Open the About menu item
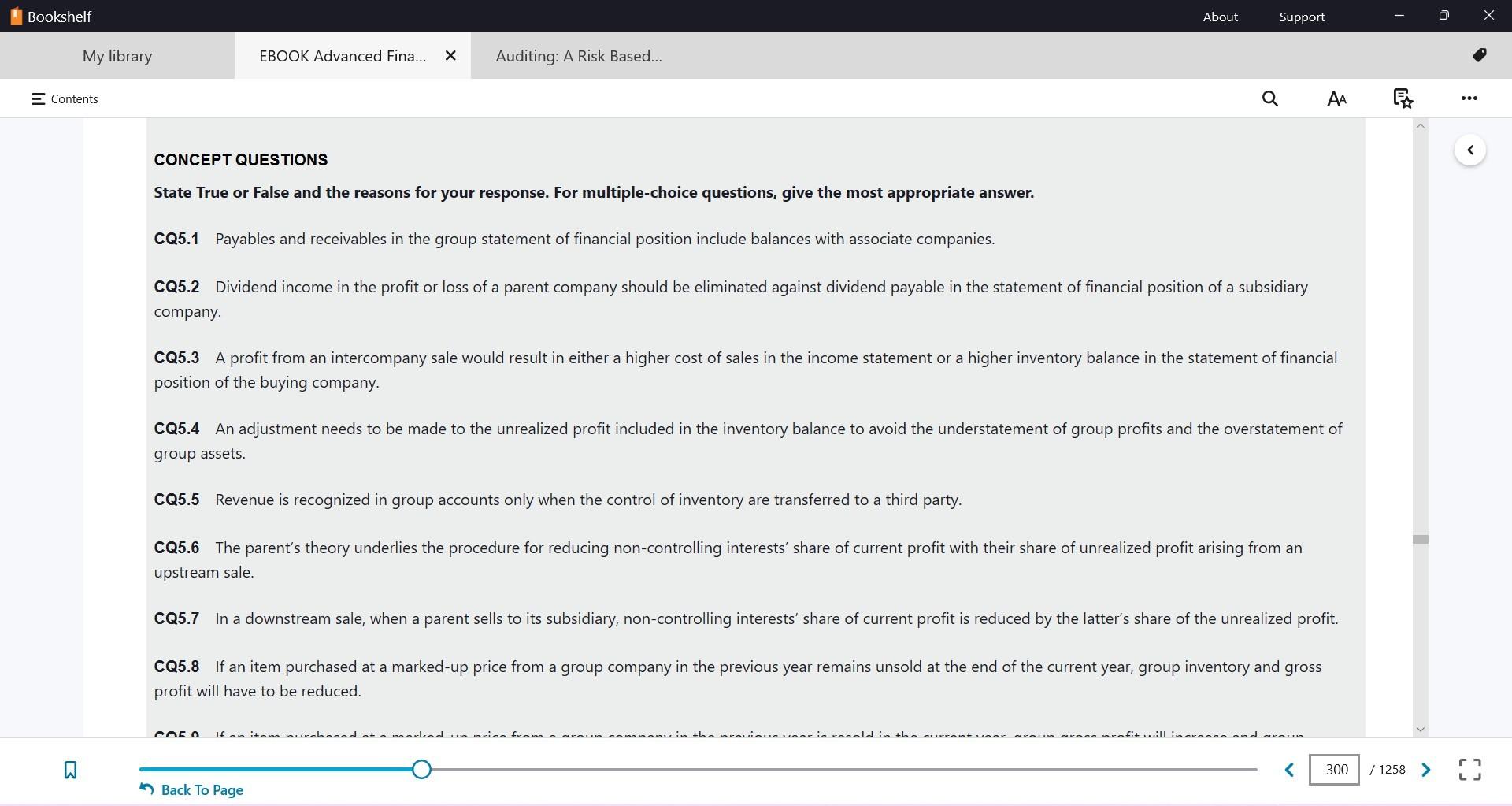Viewport: 1512px width, 806px height. 1220,16
